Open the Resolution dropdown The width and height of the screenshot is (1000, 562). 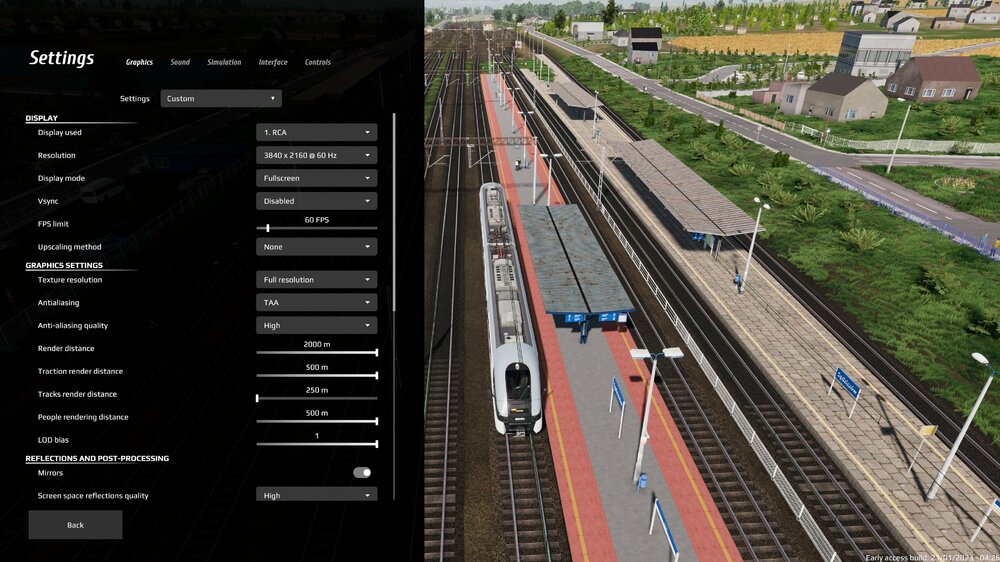point(316,155)
